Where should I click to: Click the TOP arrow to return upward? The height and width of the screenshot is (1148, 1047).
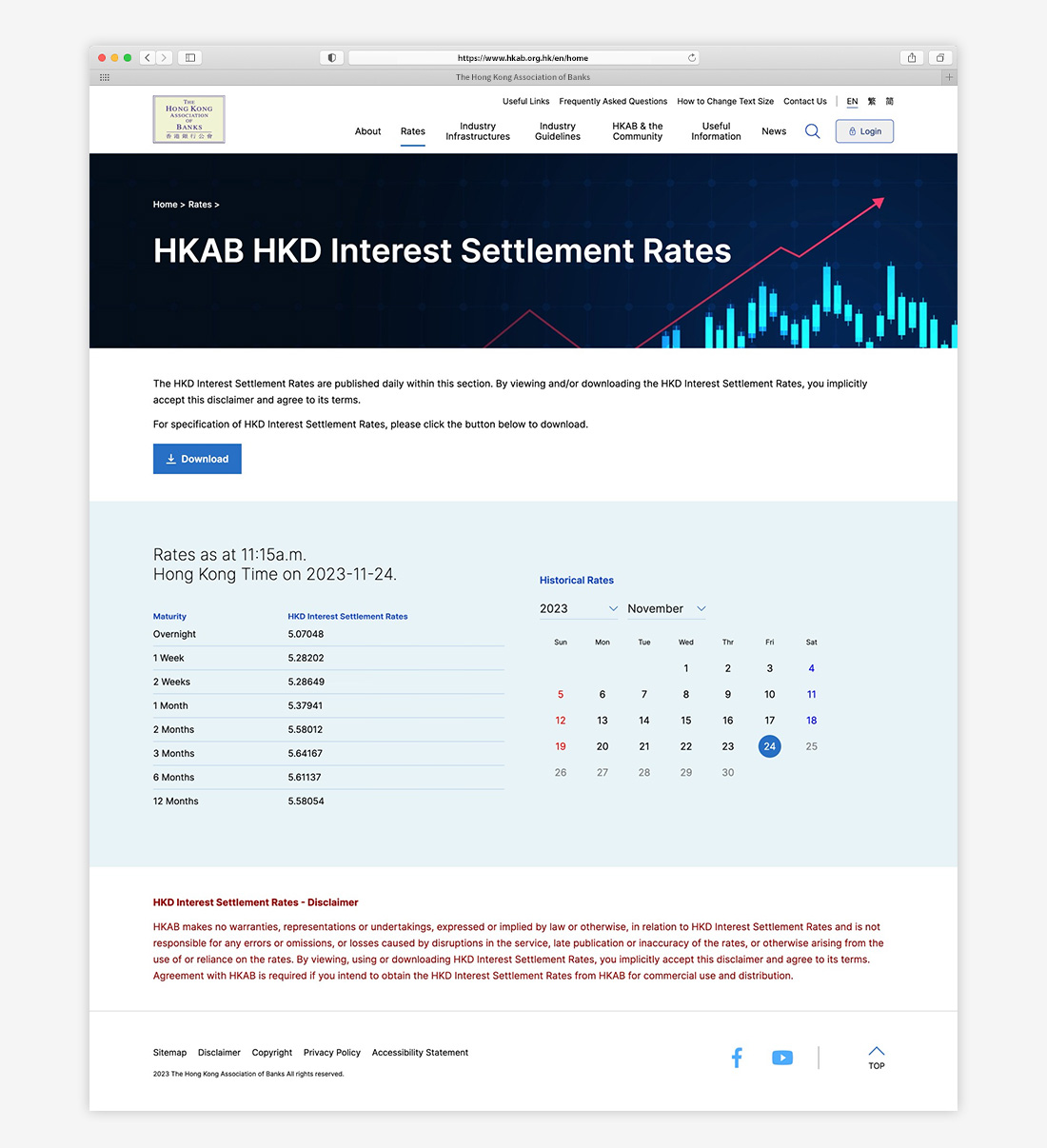click(877, 1058)
